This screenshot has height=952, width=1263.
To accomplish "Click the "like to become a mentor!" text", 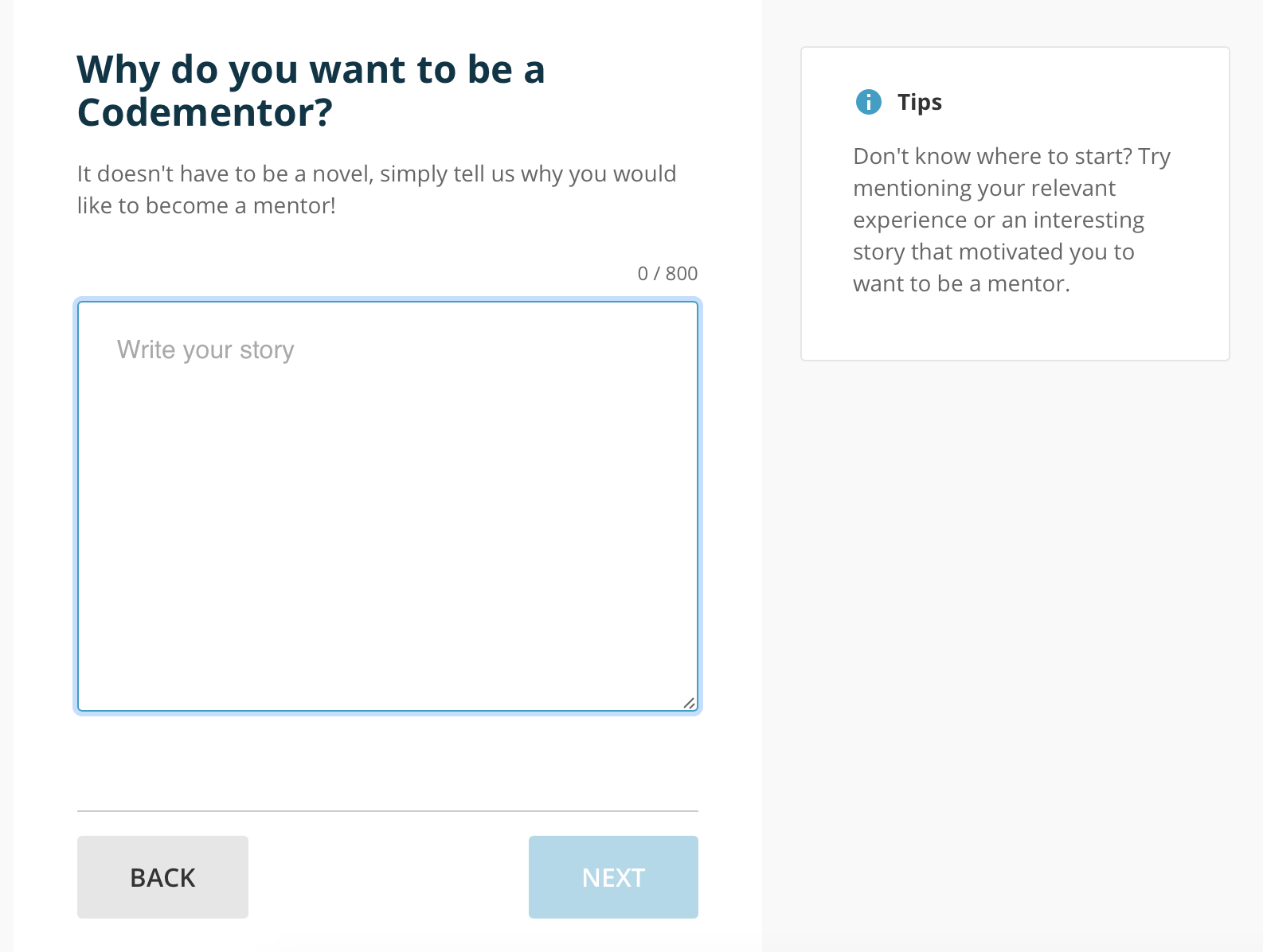I will point(206,205).
